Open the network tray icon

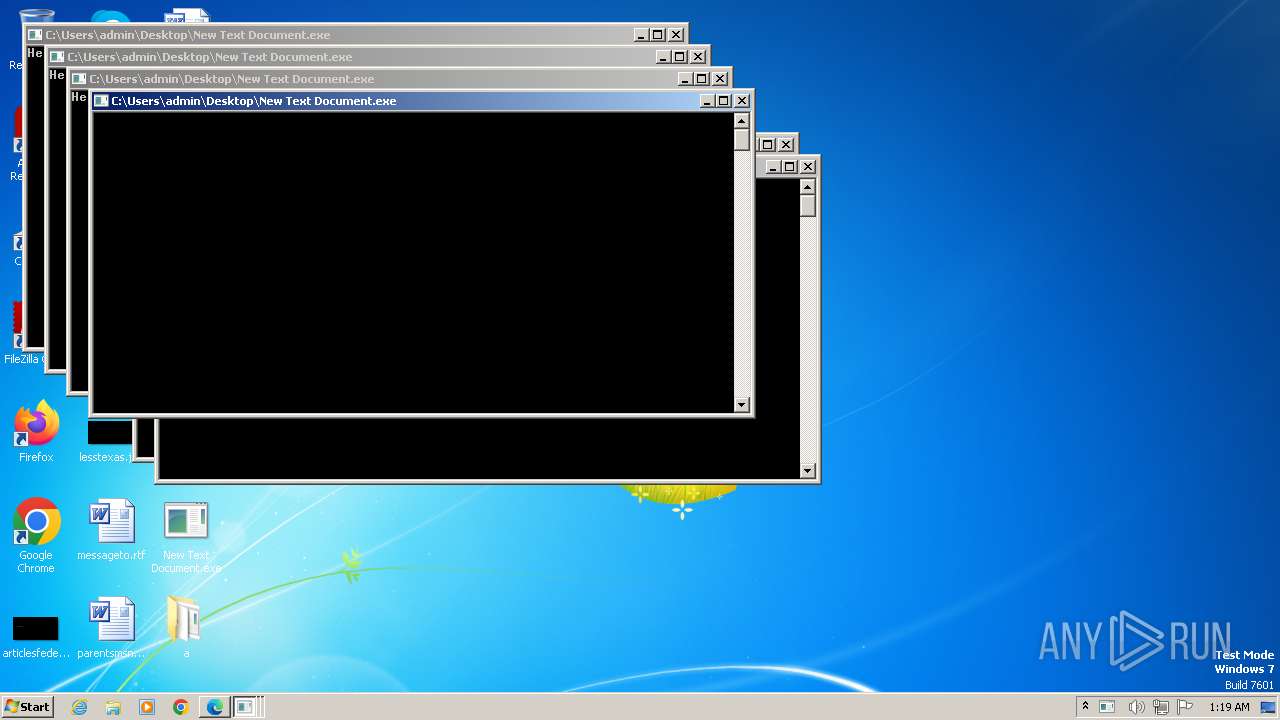[1161, 707]
